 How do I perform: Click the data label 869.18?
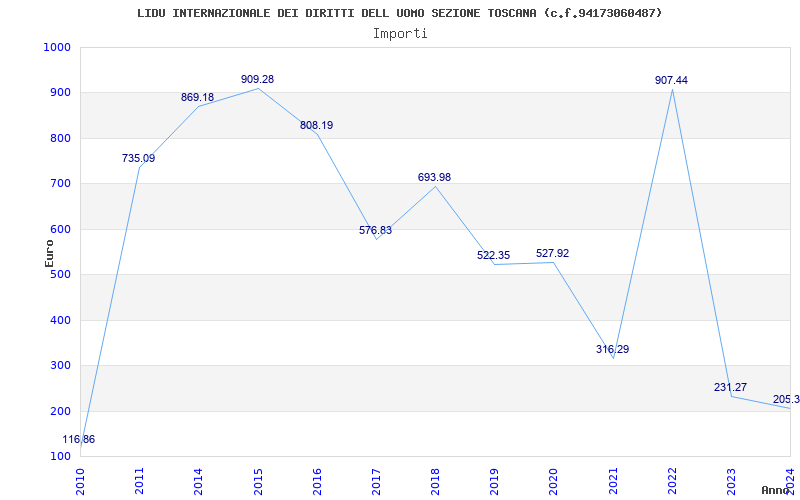(x=197, y=97)
